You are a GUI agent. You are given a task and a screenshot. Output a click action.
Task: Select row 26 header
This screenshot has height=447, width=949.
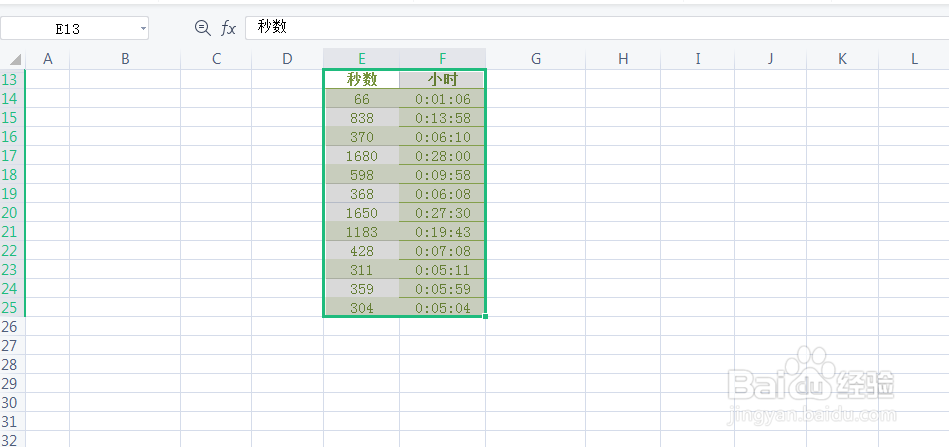tap(12, 327)
